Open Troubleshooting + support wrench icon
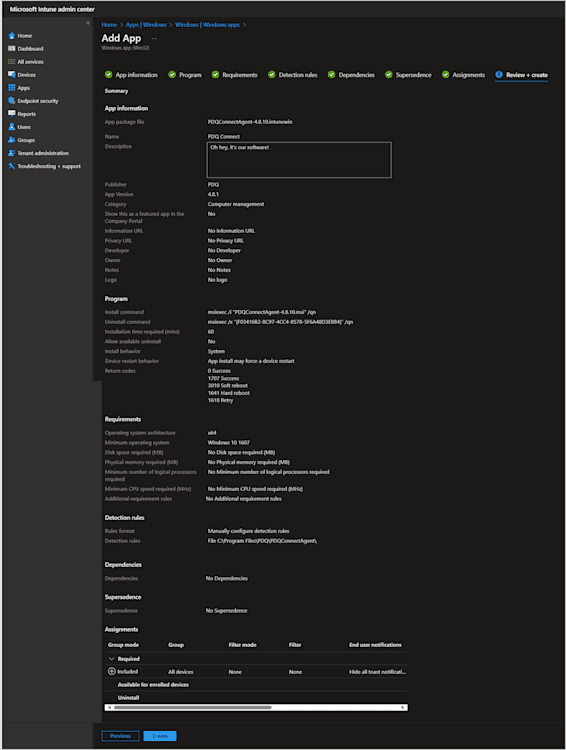Image resolution: width=566 pixels, height=750 pixels. [x=11, y=166]
